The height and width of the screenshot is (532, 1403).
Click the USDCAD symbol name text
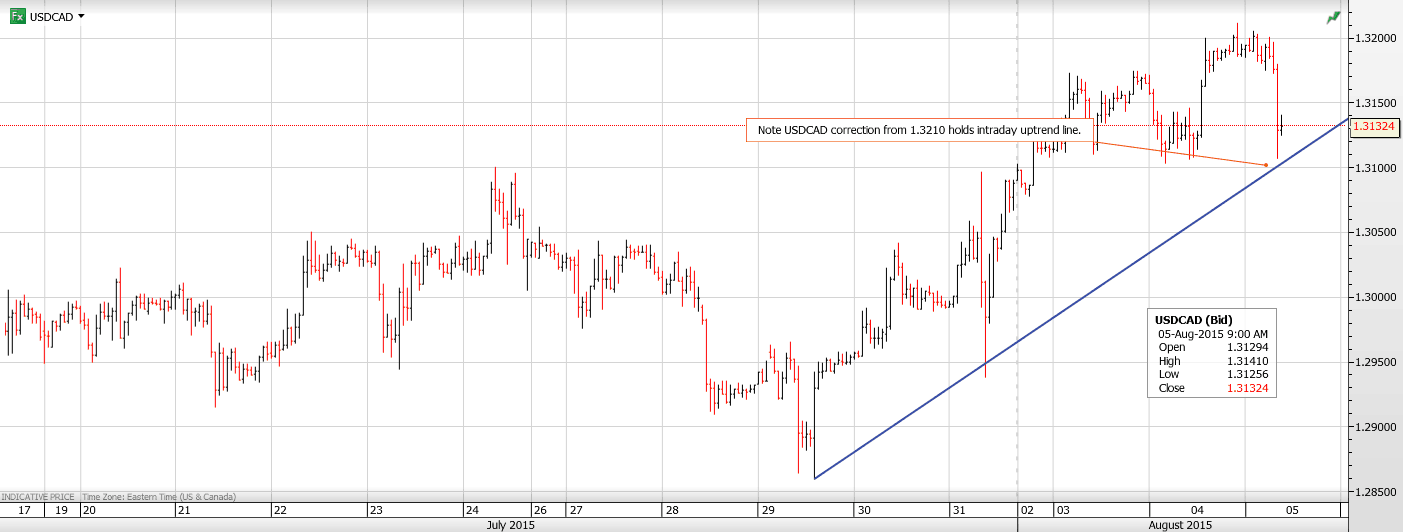51,17
